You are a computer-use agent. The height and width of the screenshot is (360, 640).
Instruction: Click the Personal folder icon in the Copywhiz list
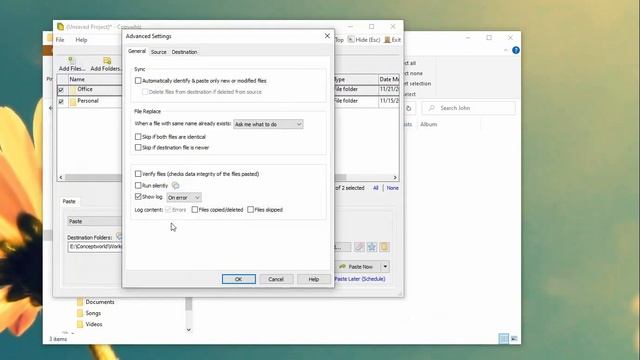[73, 102]
